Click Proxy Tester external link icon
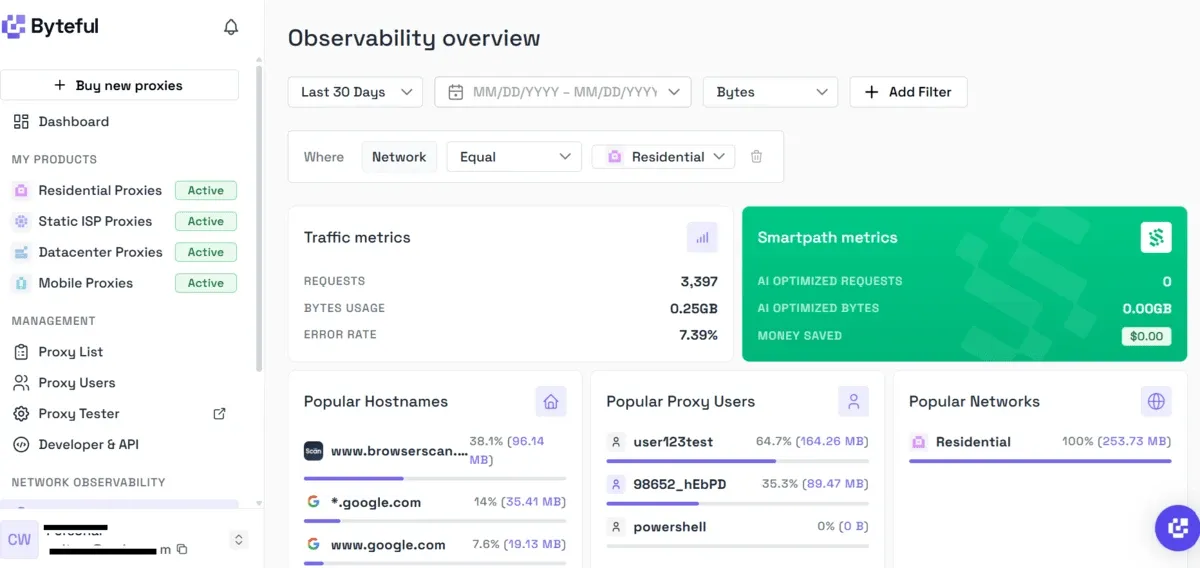 coord(220,413)
